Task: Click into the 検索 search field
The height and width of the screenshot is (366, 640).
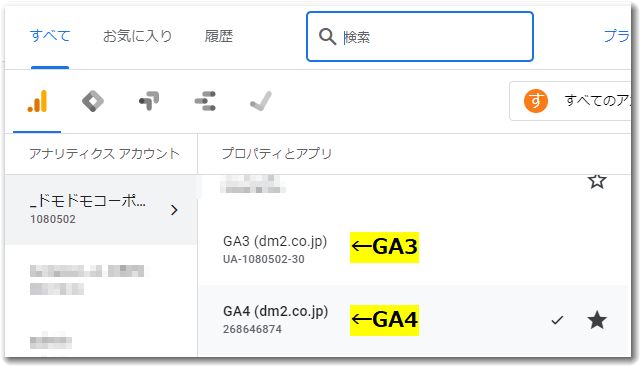Action: pos(420,37)
